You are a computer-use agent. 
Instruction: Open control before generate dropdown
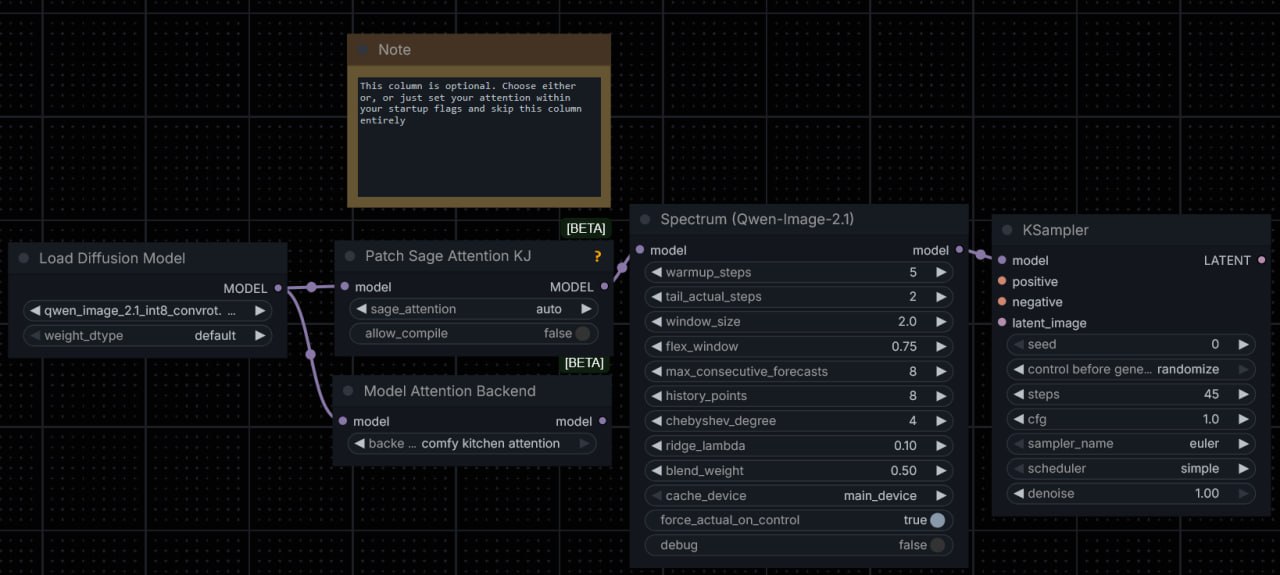coord(1130,369)
